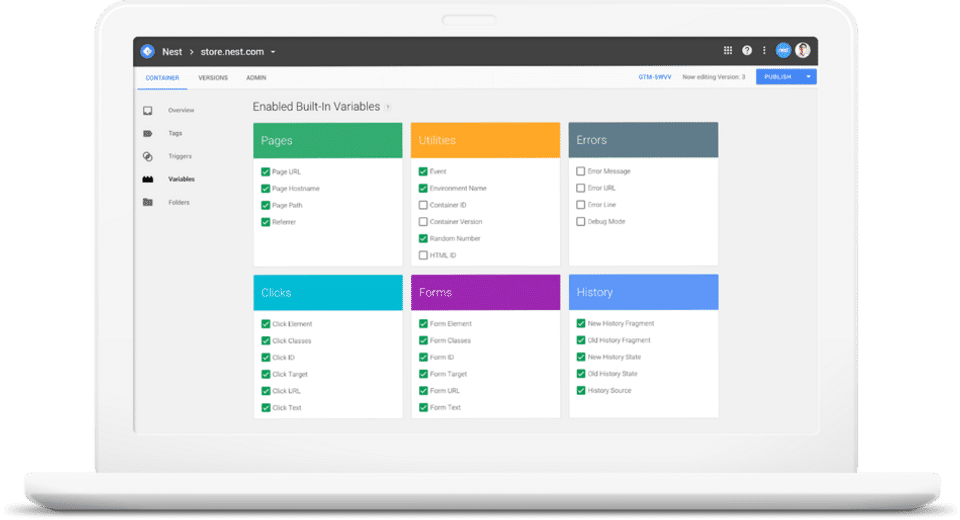This screenshot has height=520, width=960.
Task: Open the three-dot more options menu
Action: click(764, 51)
